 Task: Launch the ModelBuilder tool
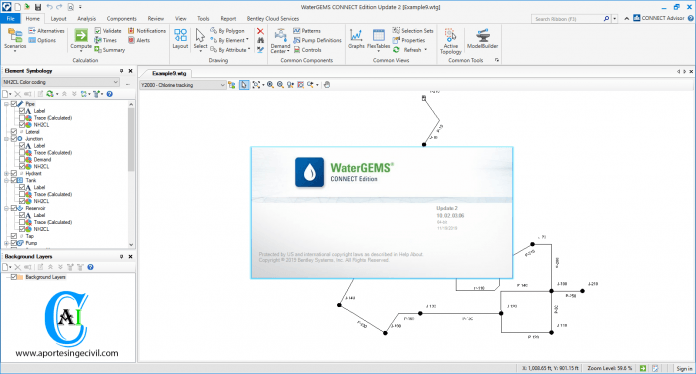tap(482, 39)
